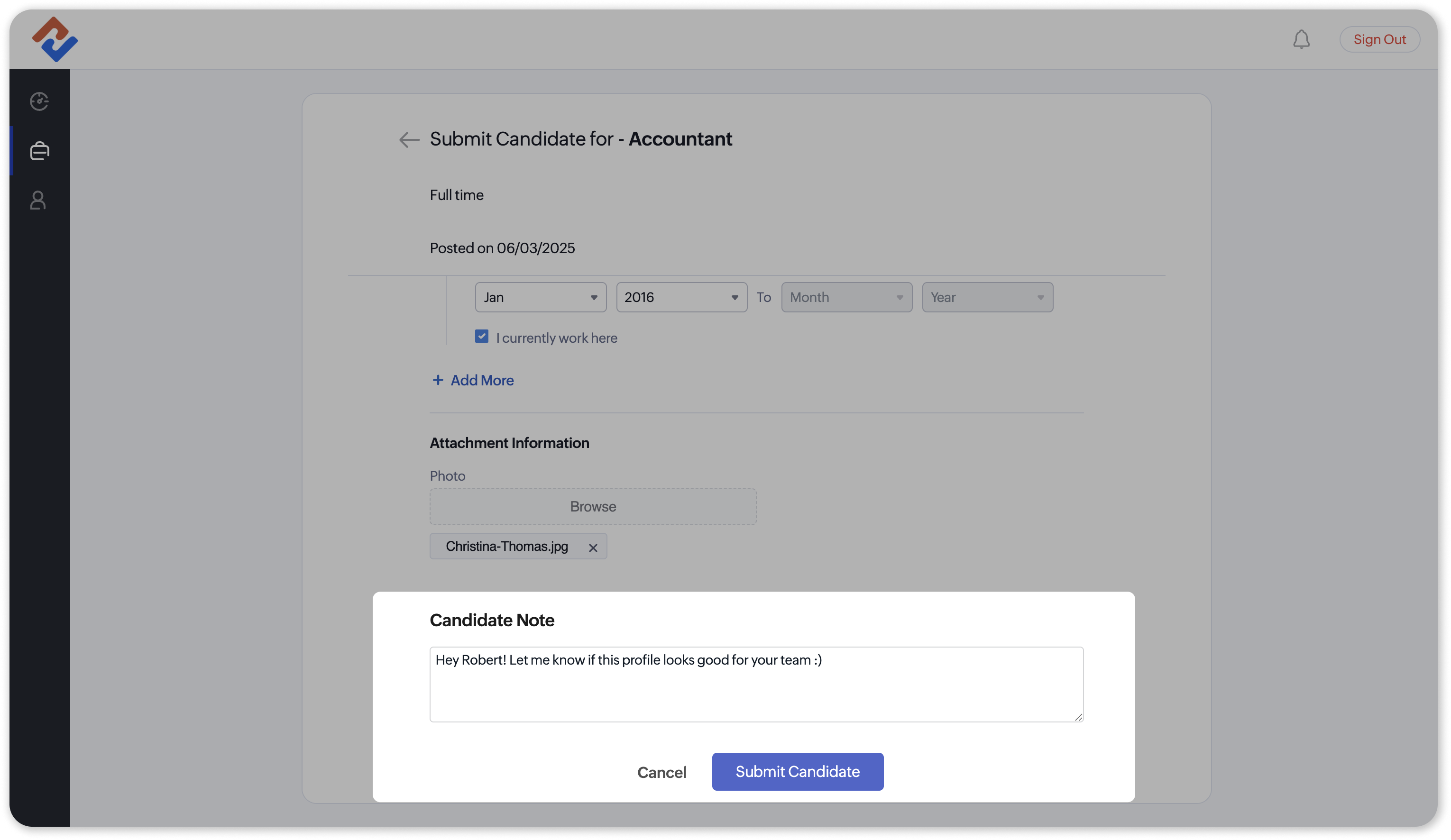Click the plus icon beside Add More
Screen dimensions: 1451x840
[438, 380]
